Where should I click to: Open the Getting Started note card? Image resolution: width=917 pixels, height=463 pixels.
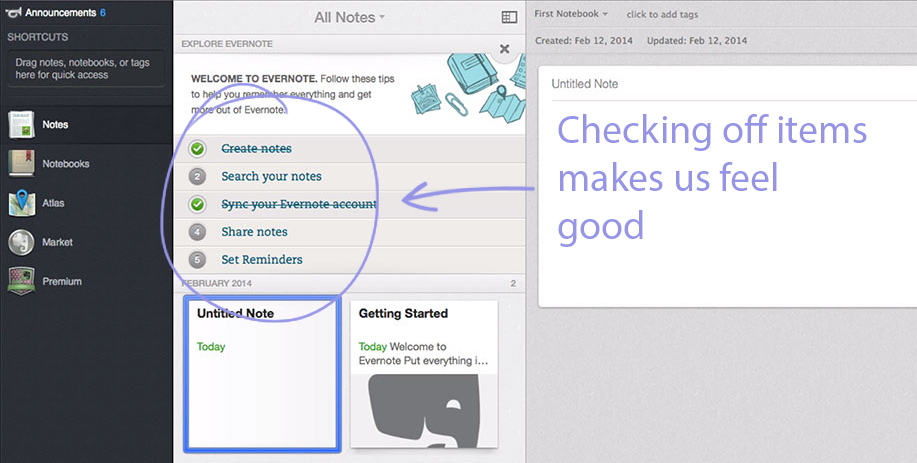(x=424, y=374)
